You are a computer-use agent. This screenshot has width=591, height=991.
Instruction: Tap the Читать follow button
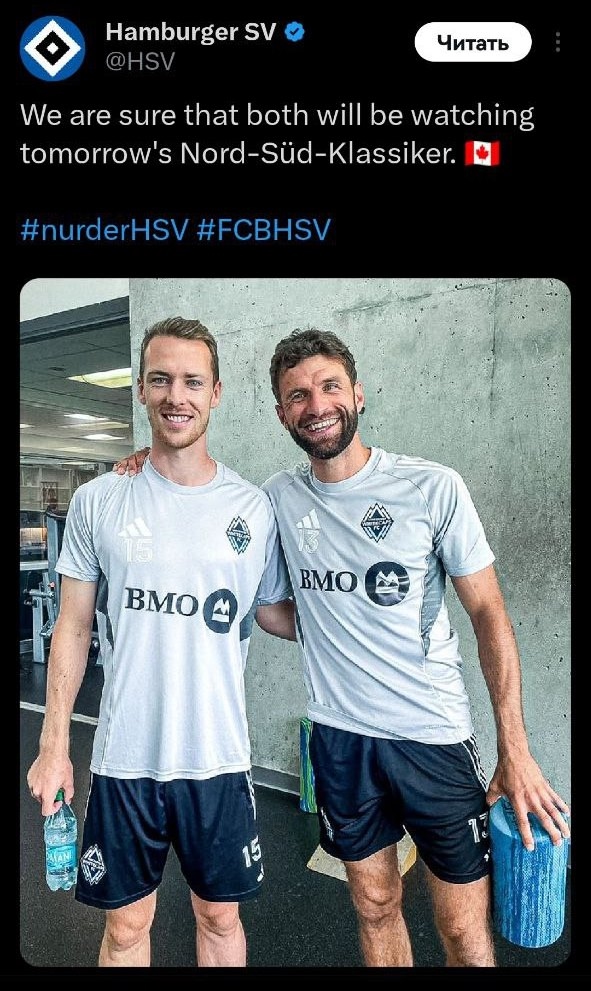(x=473, y=42)
